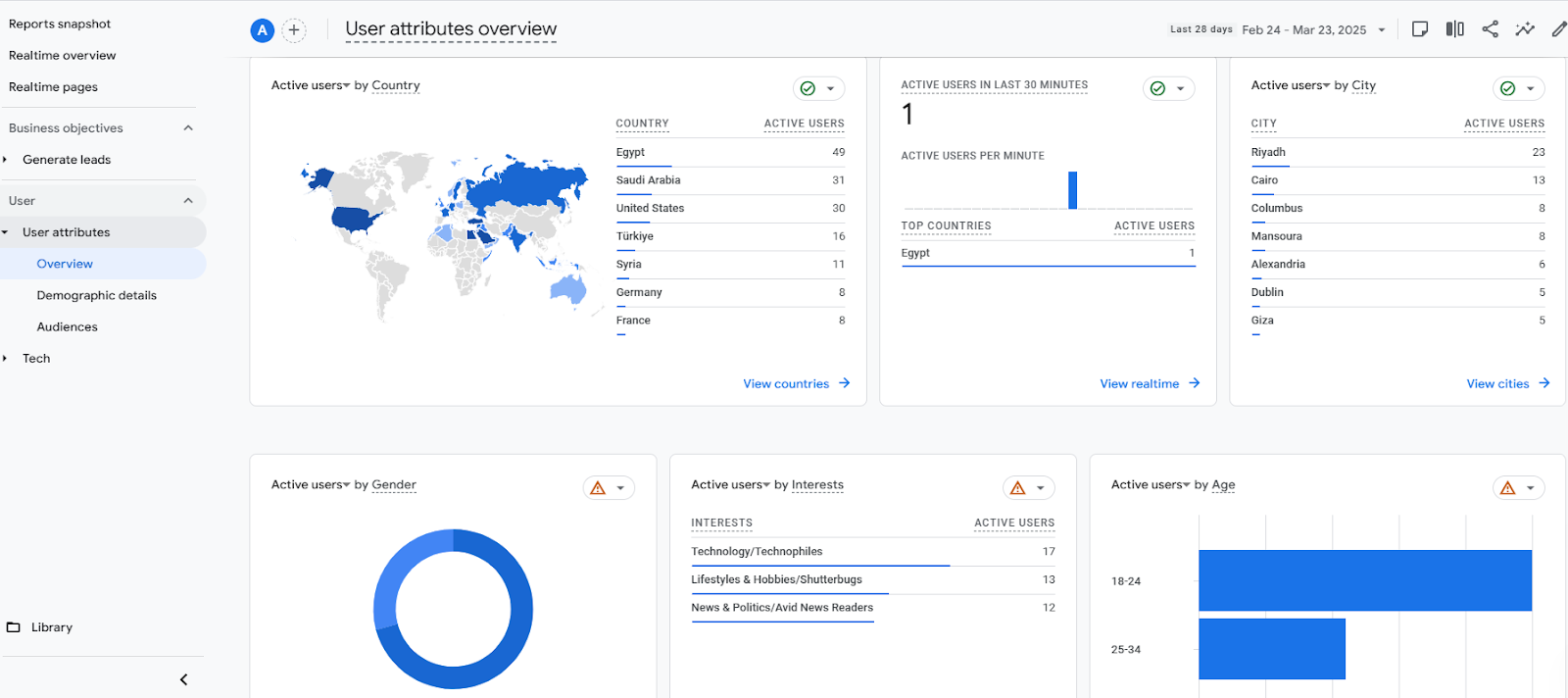Click warning triangle in Gender card

click(598, 488)
